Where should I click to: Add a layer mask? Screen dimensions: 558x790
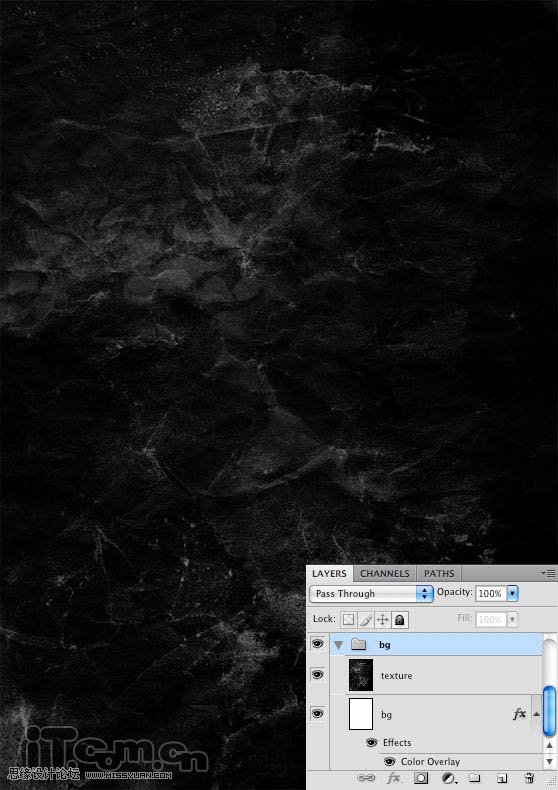[x=421, y=778]
